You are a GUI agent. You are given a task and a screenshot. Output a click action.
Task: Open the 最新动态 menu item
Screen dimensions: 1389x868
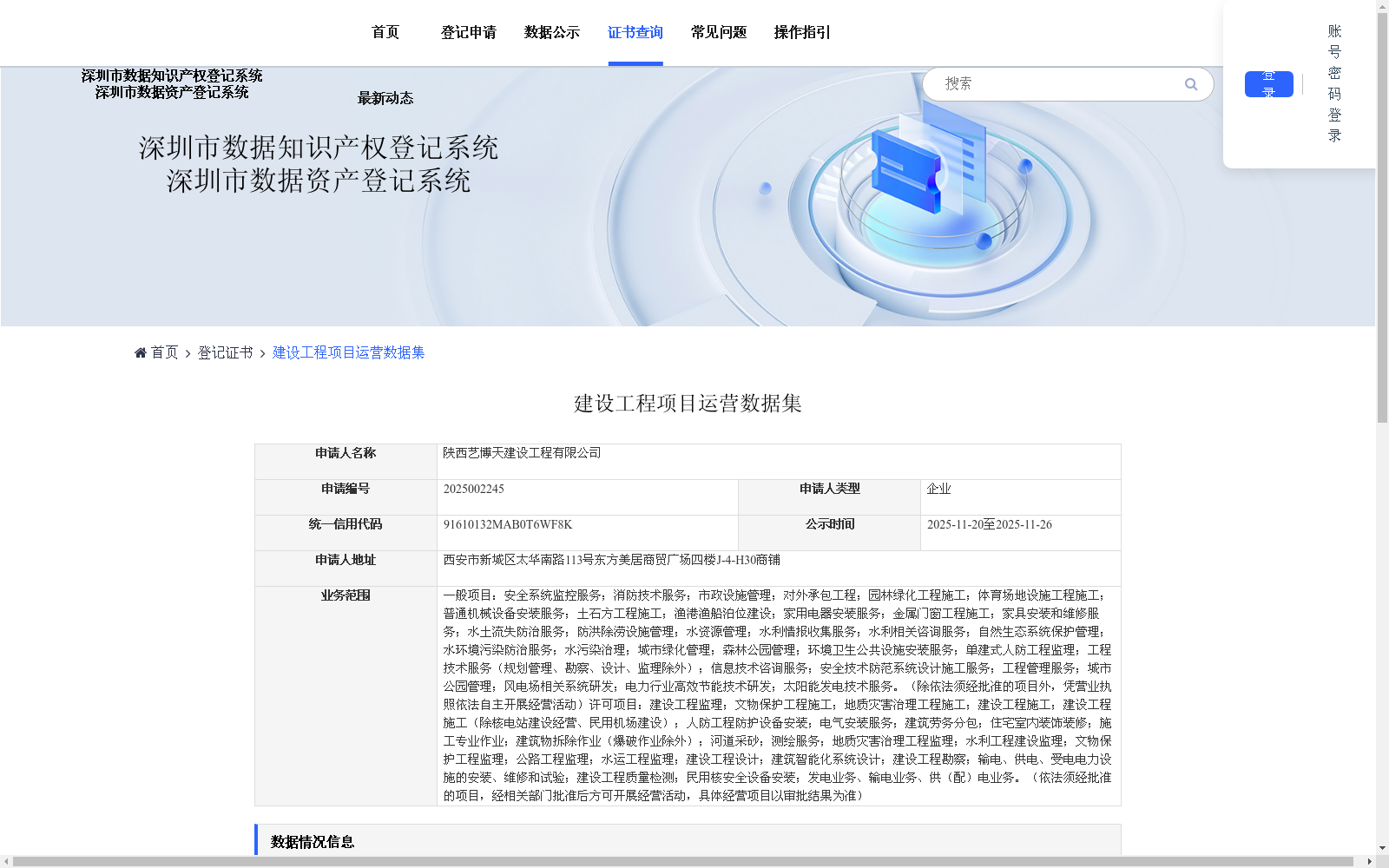385,98
